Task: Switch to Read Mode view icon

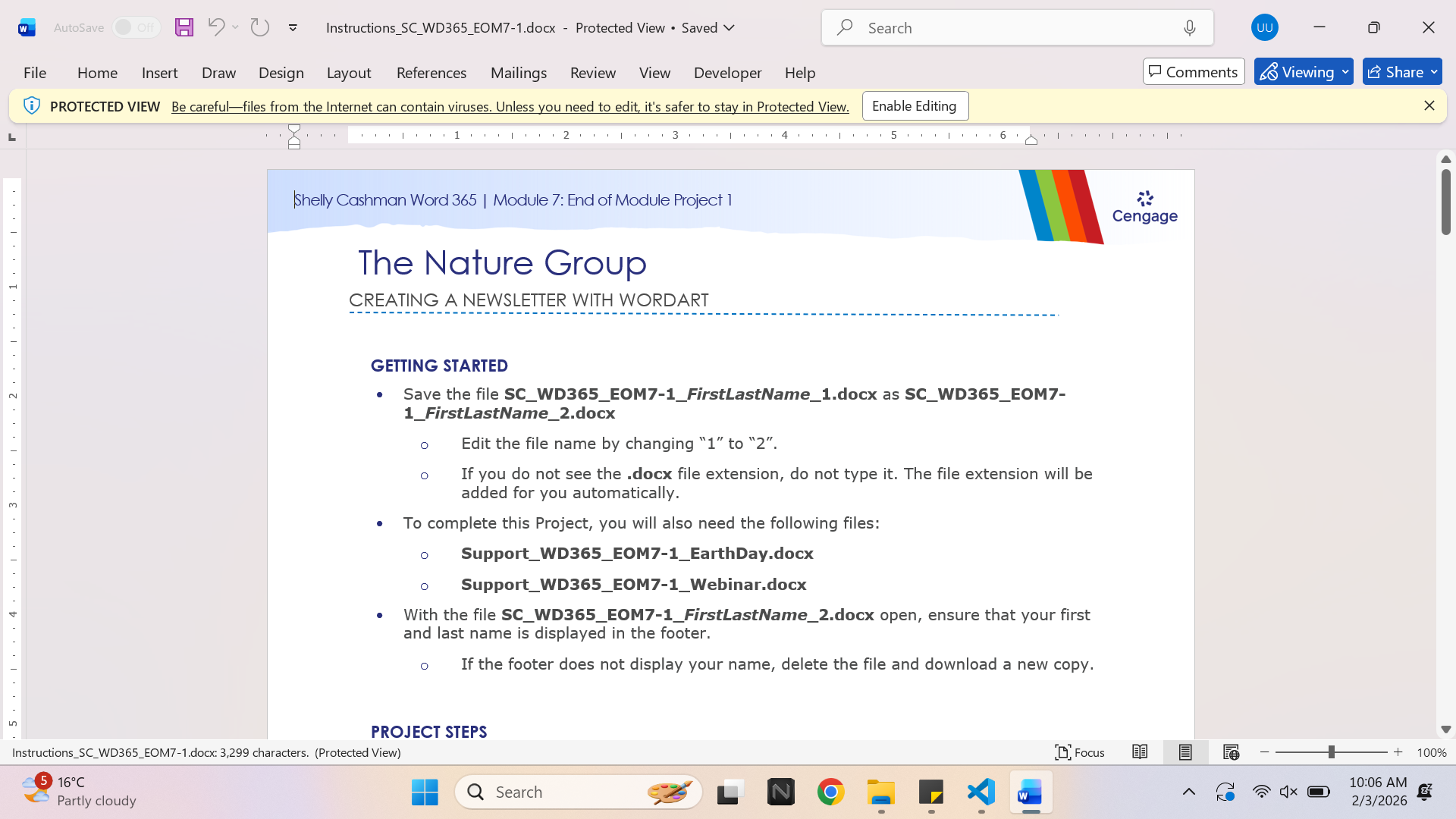Action: [1140, 752]
